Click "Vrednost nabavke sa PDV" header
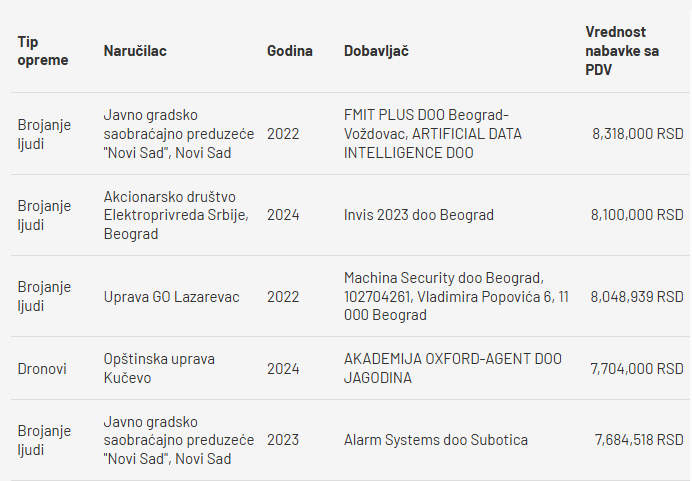Screen dimensions: 692x481 621,51
